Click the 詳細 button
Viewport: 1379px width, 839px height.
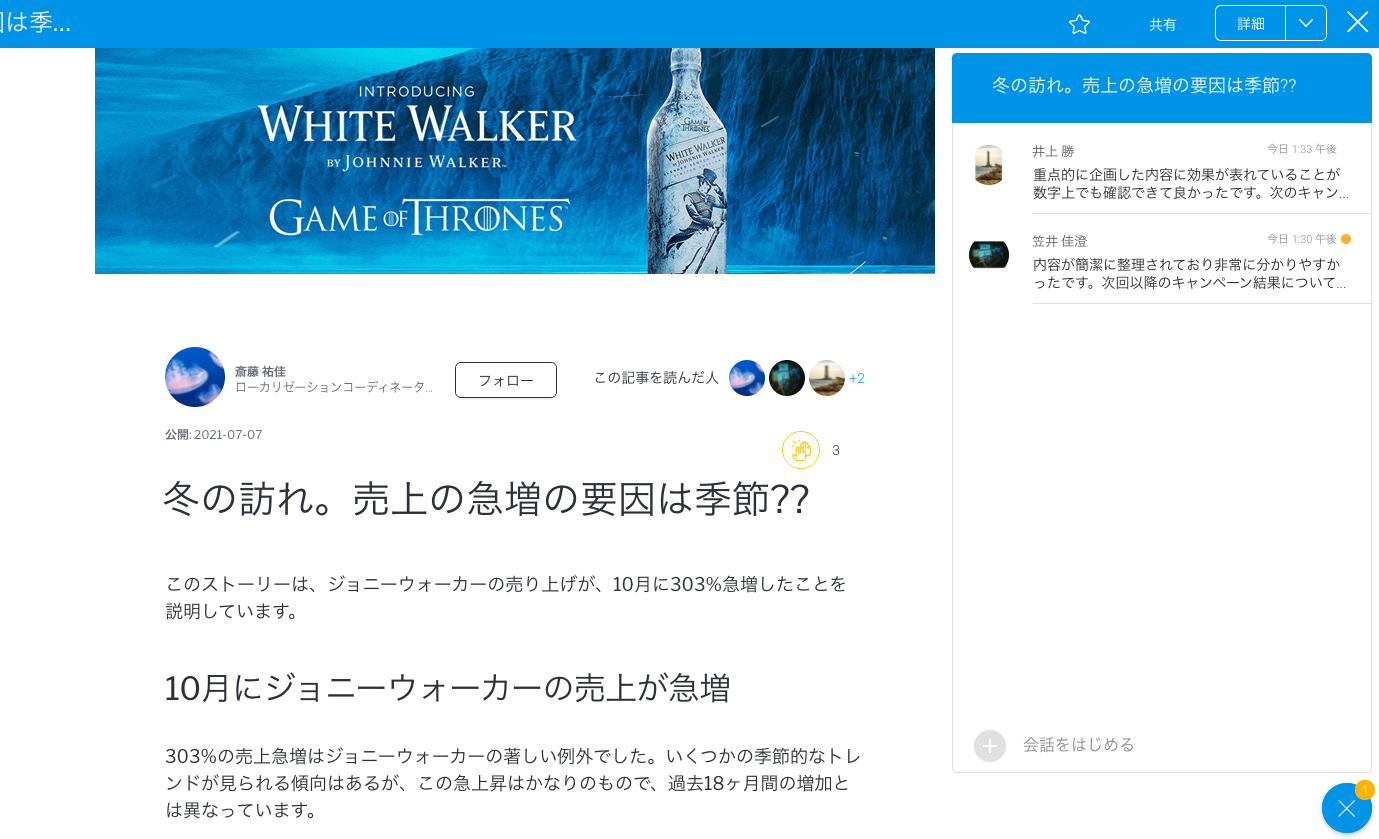point(1251,23)
